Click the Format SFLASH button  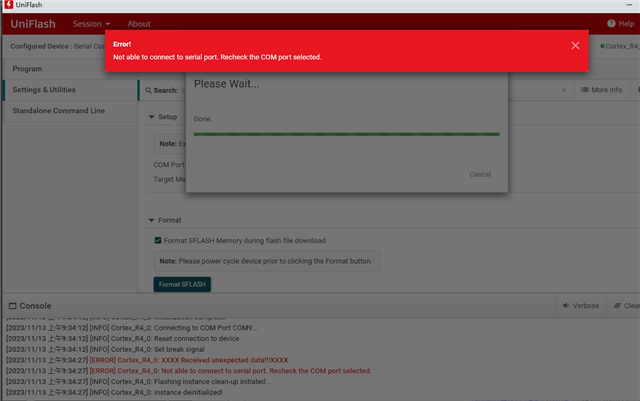click(182, 284)
